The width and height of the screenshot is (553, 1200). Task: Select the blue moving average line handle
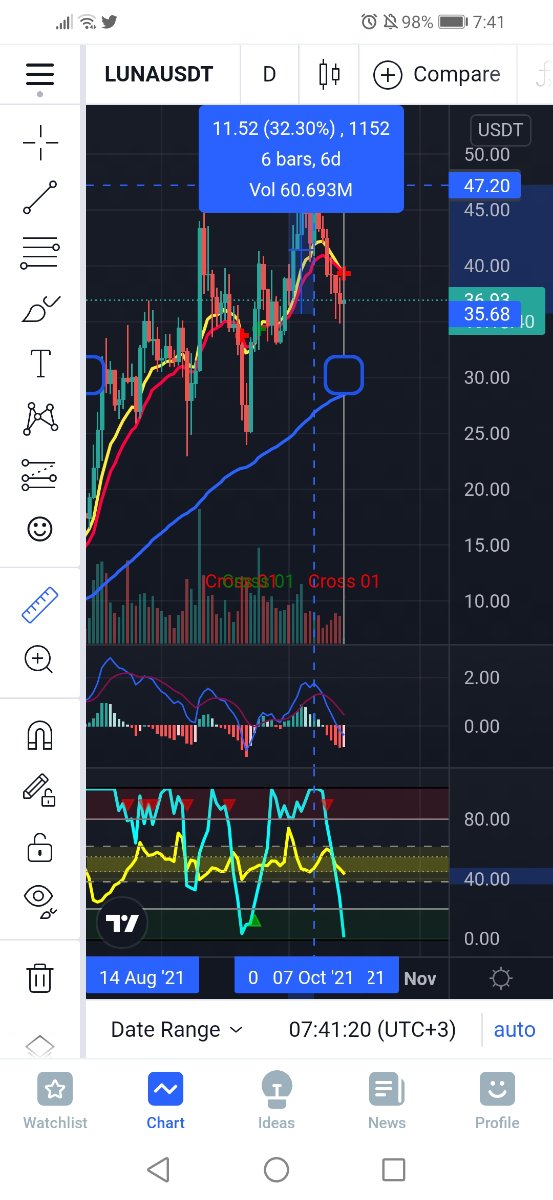(344, 377)
